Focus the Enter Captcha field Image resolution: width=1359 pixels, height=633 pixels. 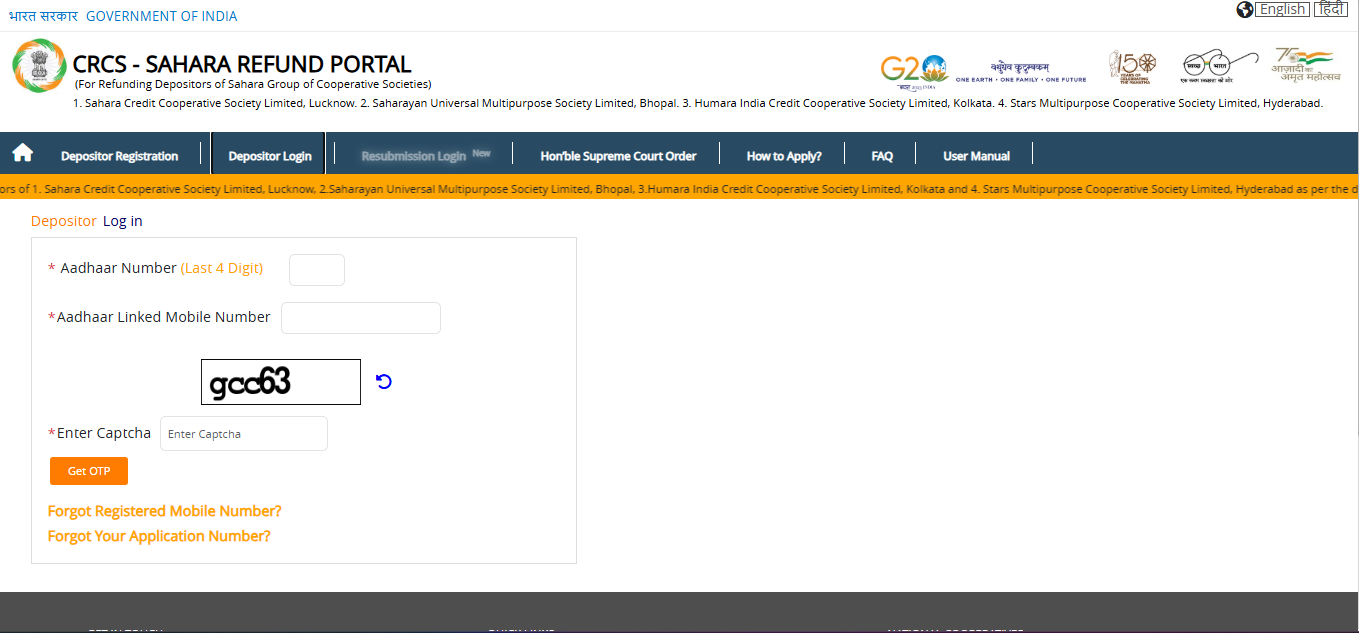click(244, 434)
